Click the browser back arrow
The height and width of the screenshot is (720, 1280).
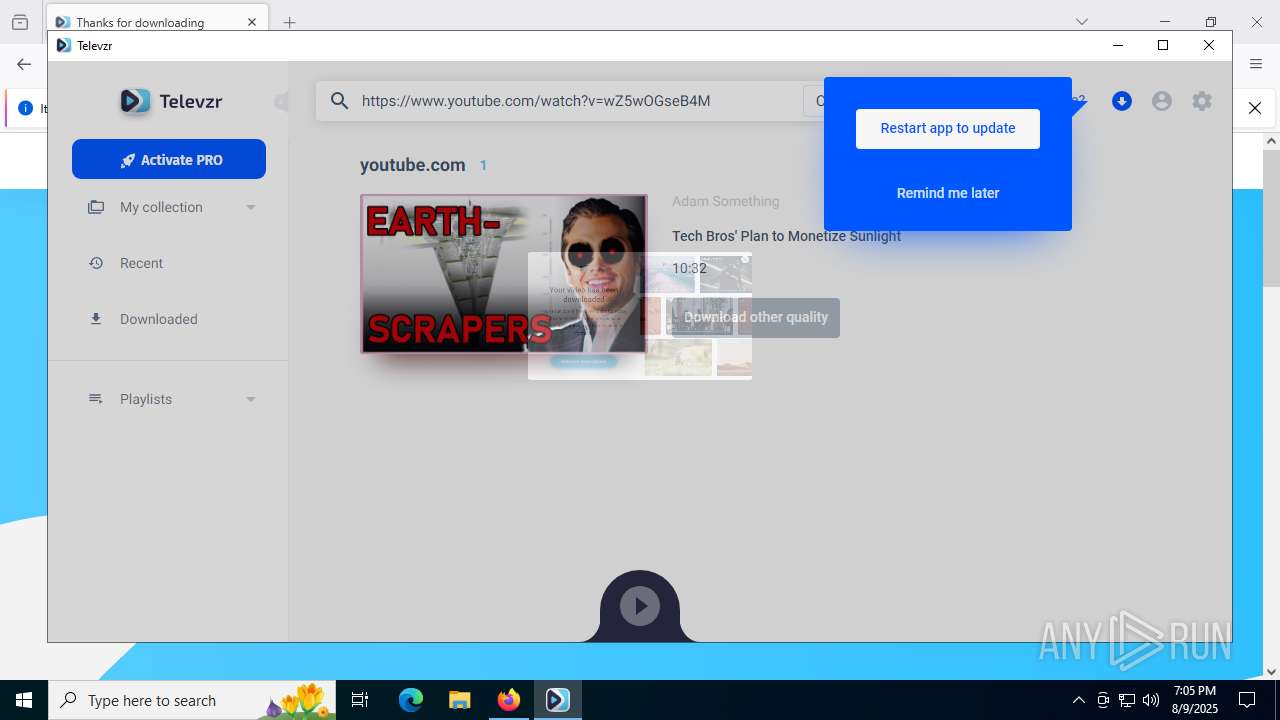(x=23, y=64)
